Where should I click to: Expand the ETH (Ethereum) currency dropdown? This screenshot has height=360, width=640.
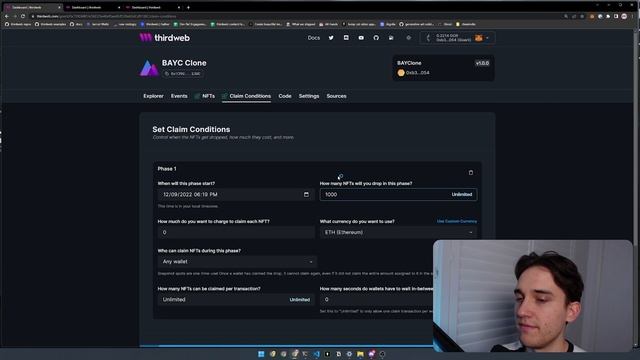398,232
